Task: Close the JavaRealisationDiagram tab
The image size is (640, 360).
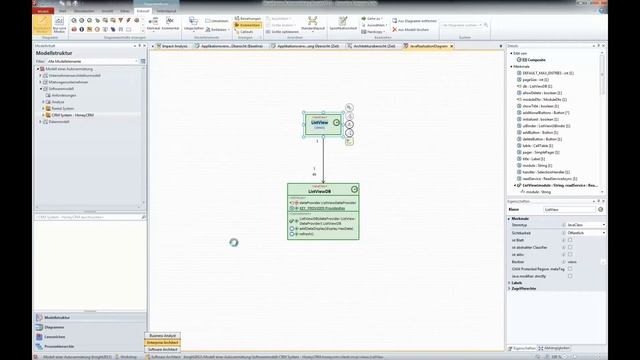Action: point(451,46)
